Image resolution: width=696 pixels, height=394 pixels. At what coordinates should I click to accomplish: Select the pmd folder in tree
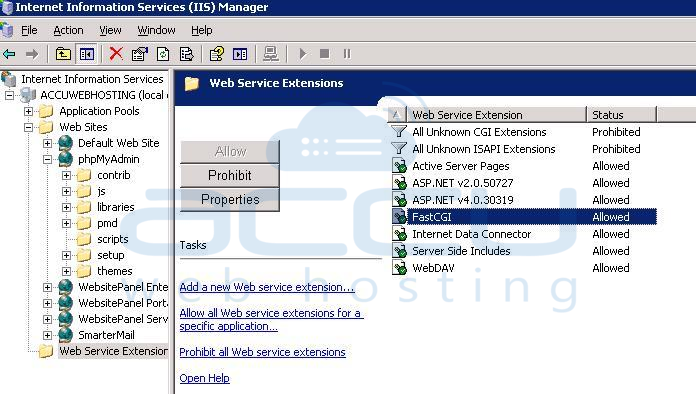pyautogui.click(x=107, y=223)
